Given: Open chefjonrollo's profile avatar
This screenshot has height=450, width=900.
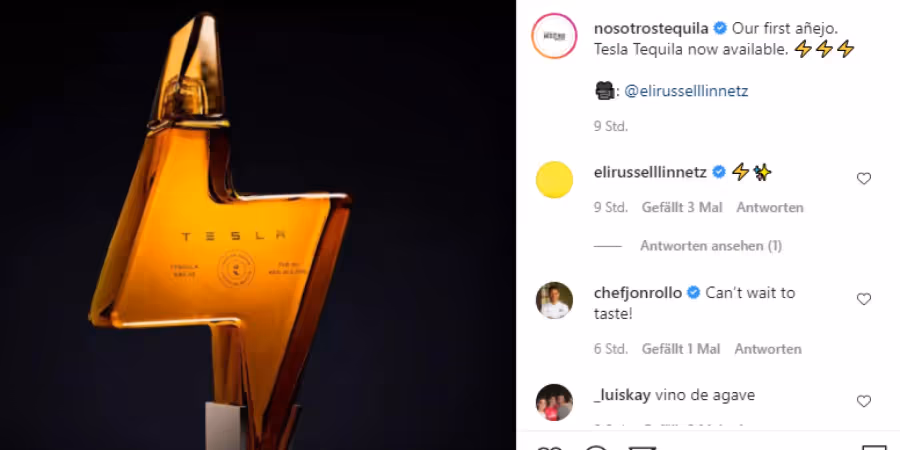Looking at the screenshot, I should (554, 300).
